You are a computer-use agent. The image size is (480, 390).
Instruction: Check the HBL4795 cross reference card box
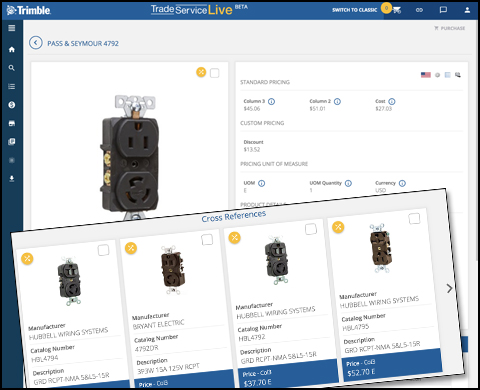(414, 219)
